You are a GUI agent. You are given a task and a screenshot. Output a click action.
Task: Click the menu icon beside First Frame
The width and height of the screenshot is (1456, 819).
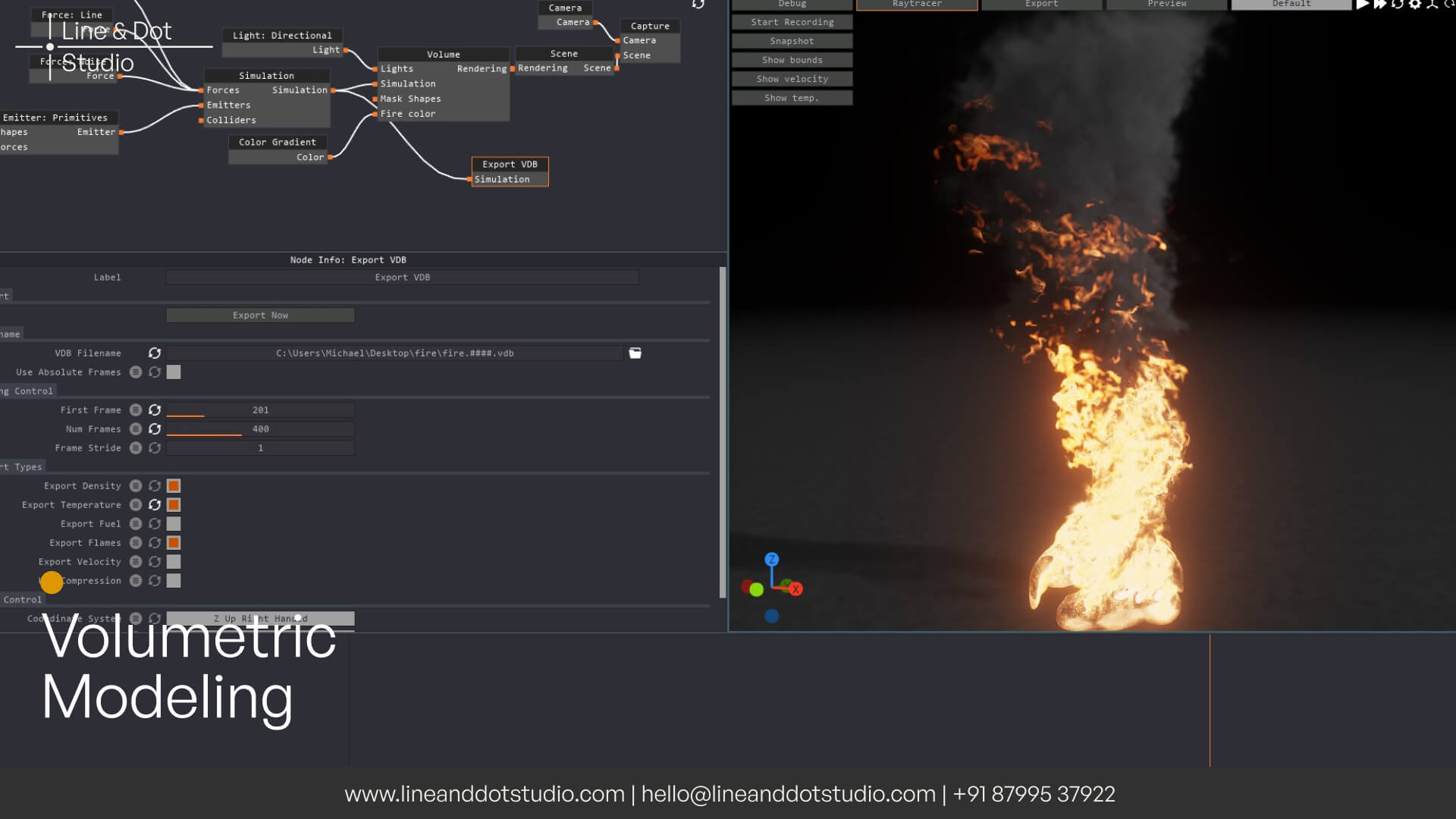[136, 410]
